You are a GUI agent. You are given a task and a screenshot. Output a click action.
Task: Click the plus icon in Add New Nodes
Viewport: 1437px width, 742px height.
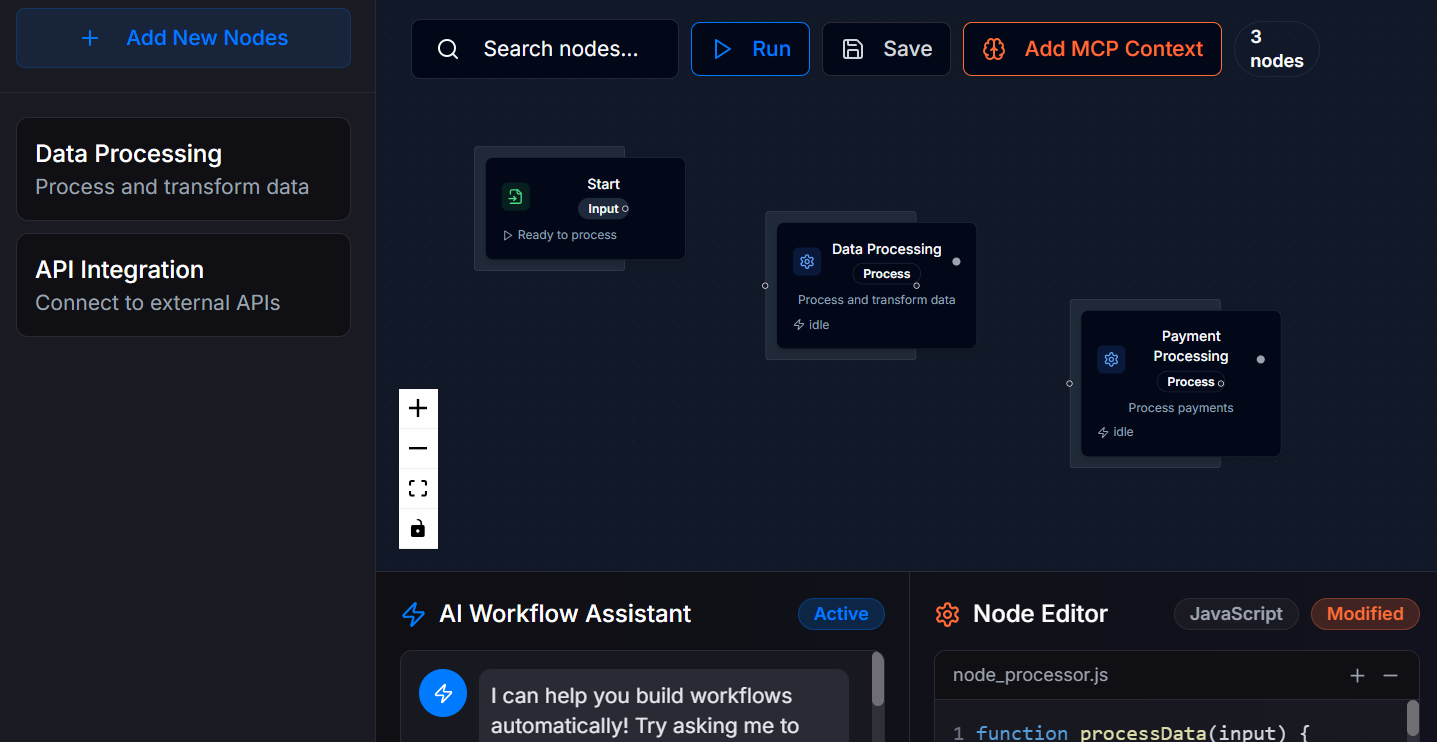tap(90, 38)
